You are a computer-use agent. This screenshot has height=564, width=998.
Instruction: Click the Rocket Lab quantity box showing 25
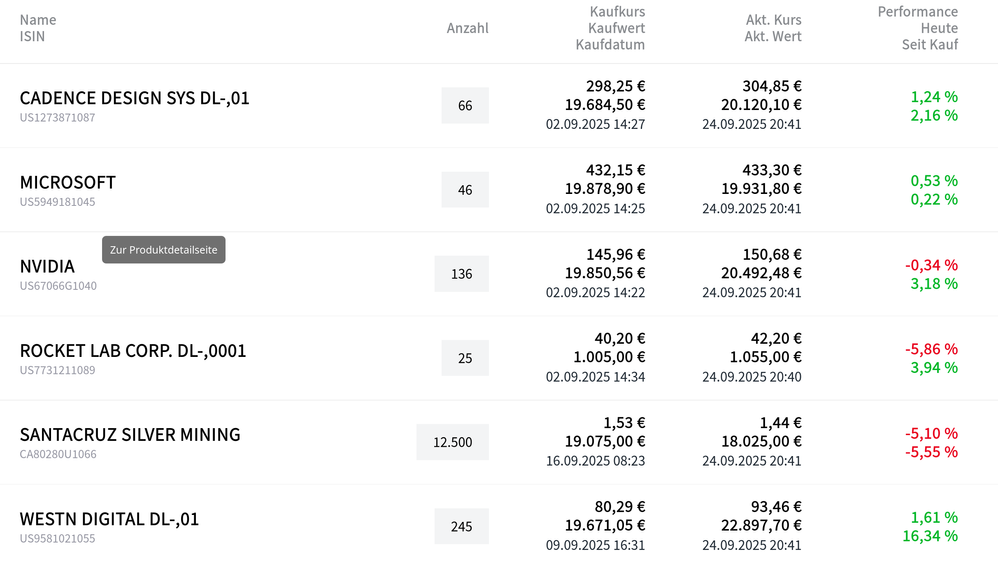point(465,358)
